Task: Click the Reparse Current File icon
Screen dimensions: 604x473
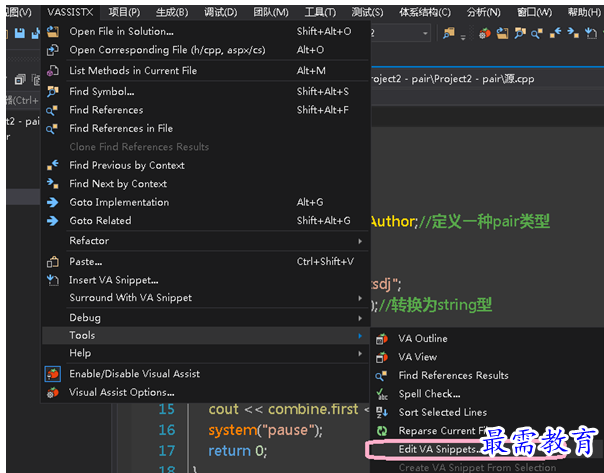Action: (x=382, y=431)
